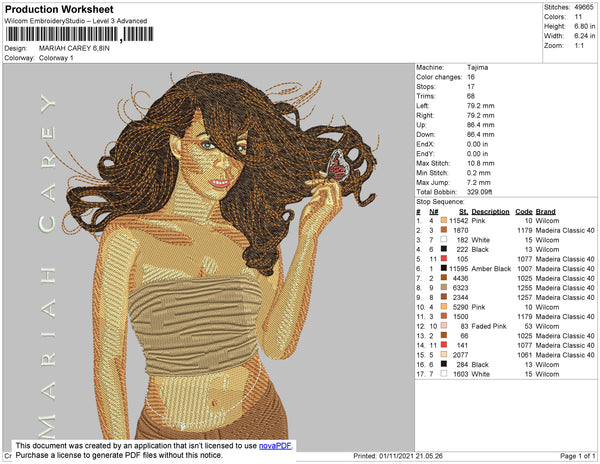Click the 'Page 1 of 1' footer text
600x464 pixels.
tap(577, 456)
